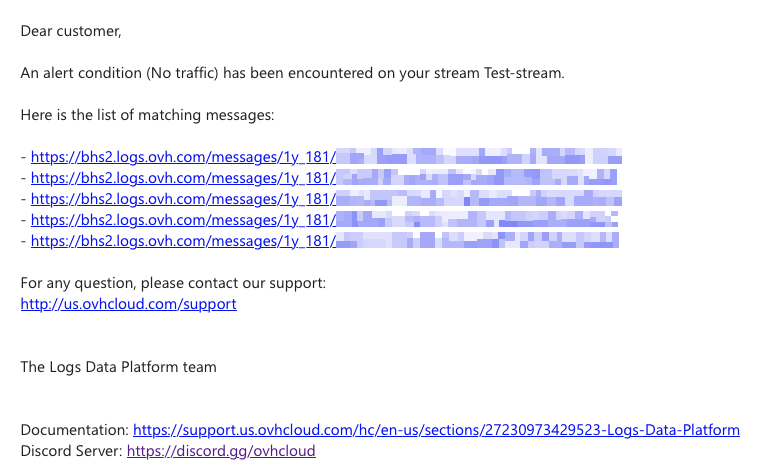Viewport: 779px width, 474px height.
Task: Click the blurred ID of fourth message link
Action: (477, 219)
